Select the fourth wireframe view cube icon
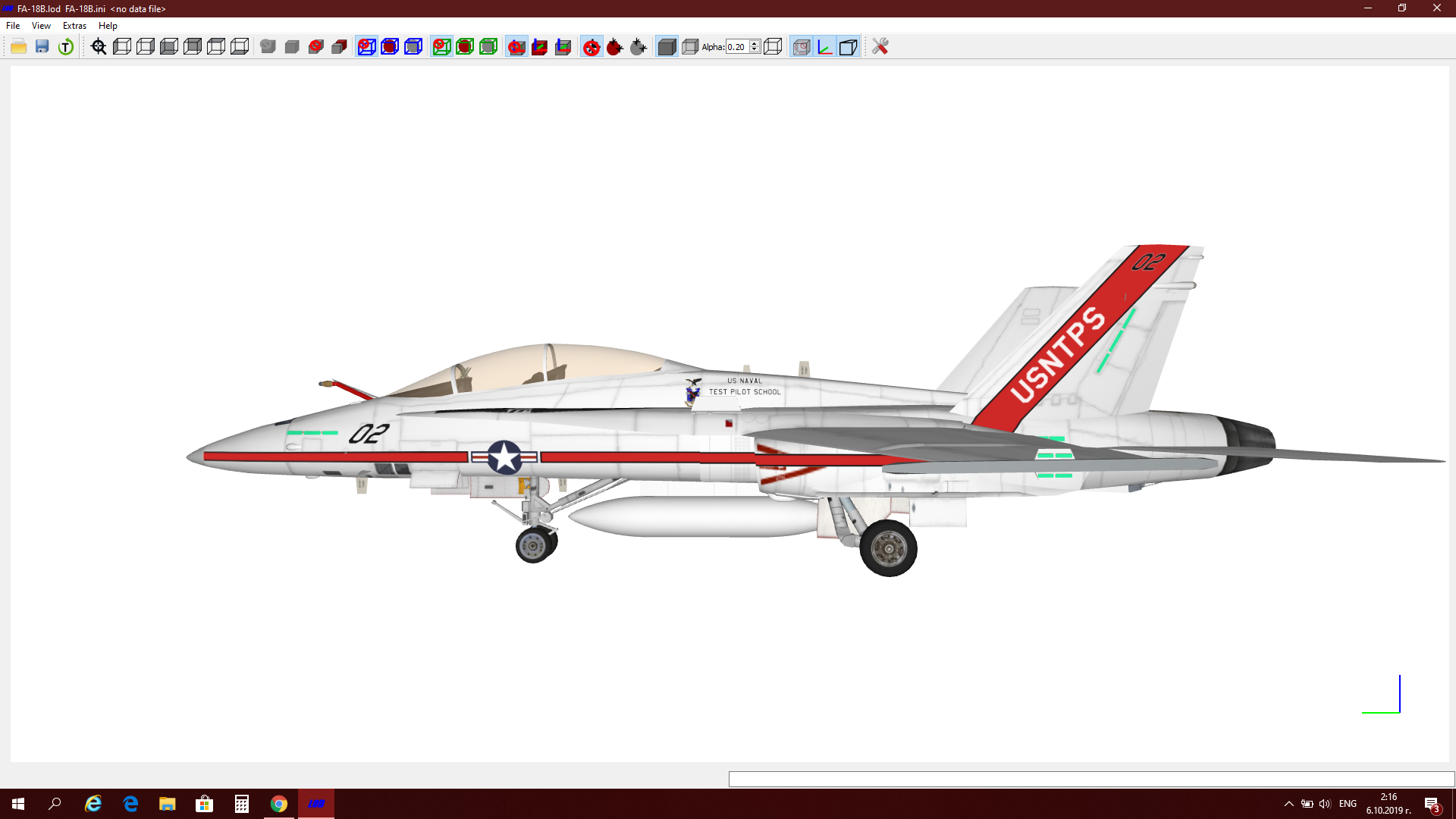The width and height of the screenshot is (1456, 819). coord(193,47)
